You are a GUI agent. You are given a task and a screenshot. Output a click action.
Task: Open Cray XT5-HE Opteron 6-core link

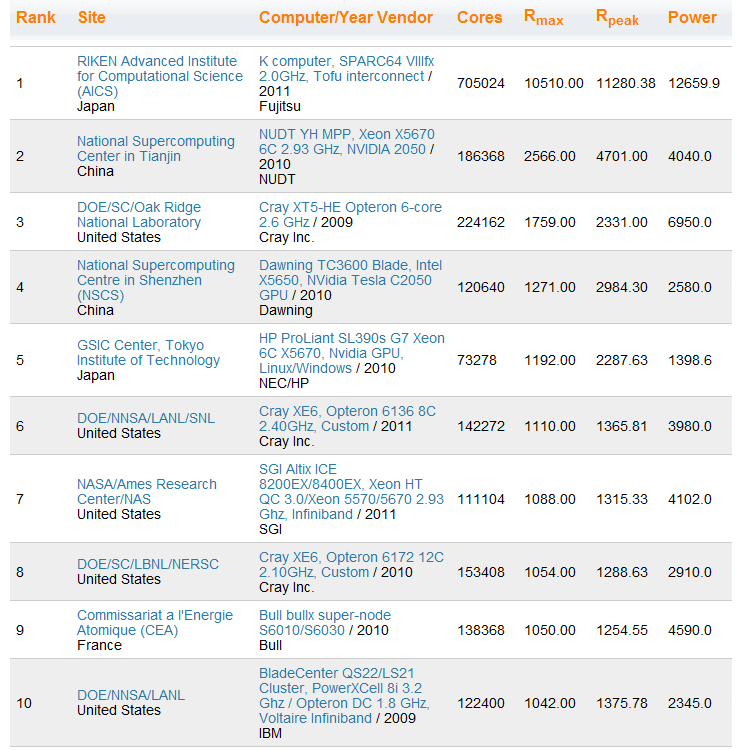(x=350, y=215)
